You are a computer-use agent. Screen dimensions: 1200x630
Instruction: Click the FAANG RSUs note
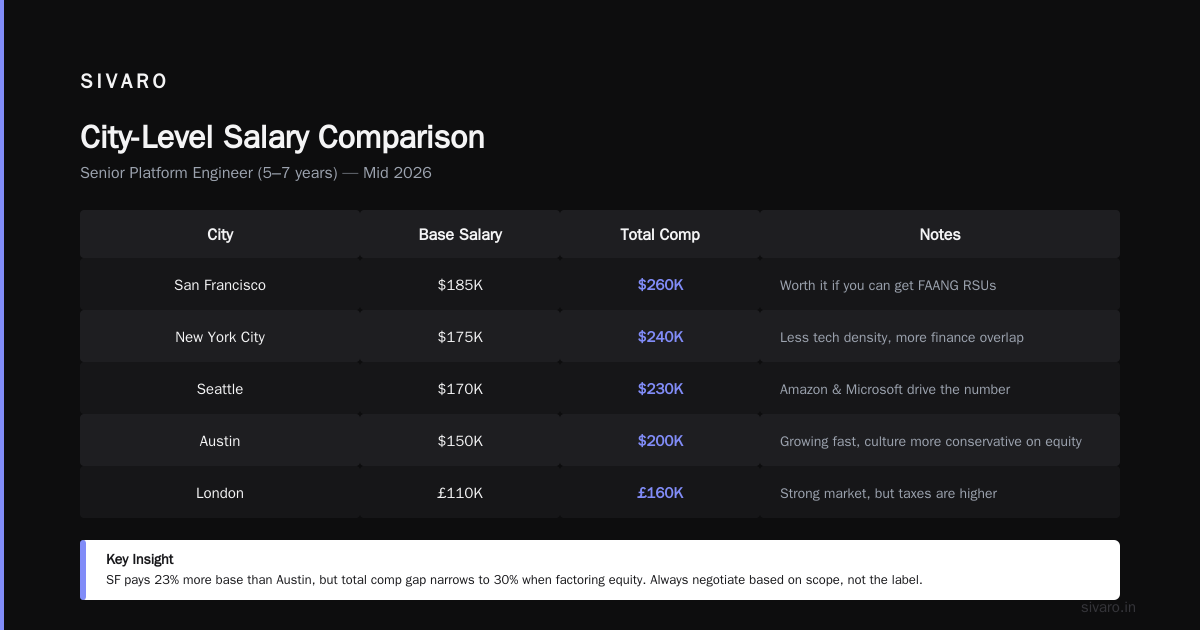tap(888, 285)
